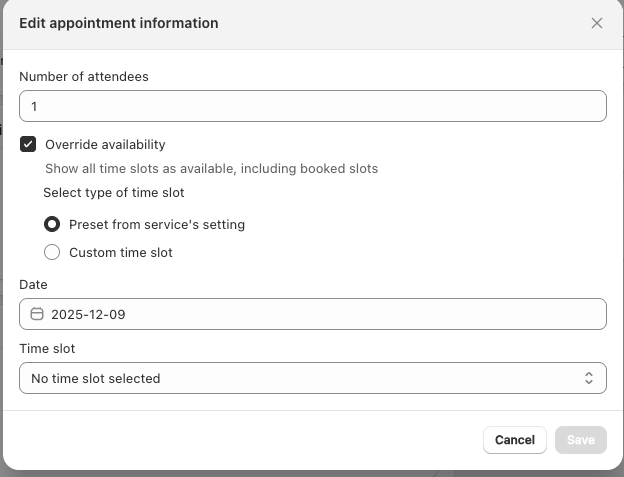Click the 'Override availability' label text
This screenshot has height=477, width=624.
[x=105, y=144]
